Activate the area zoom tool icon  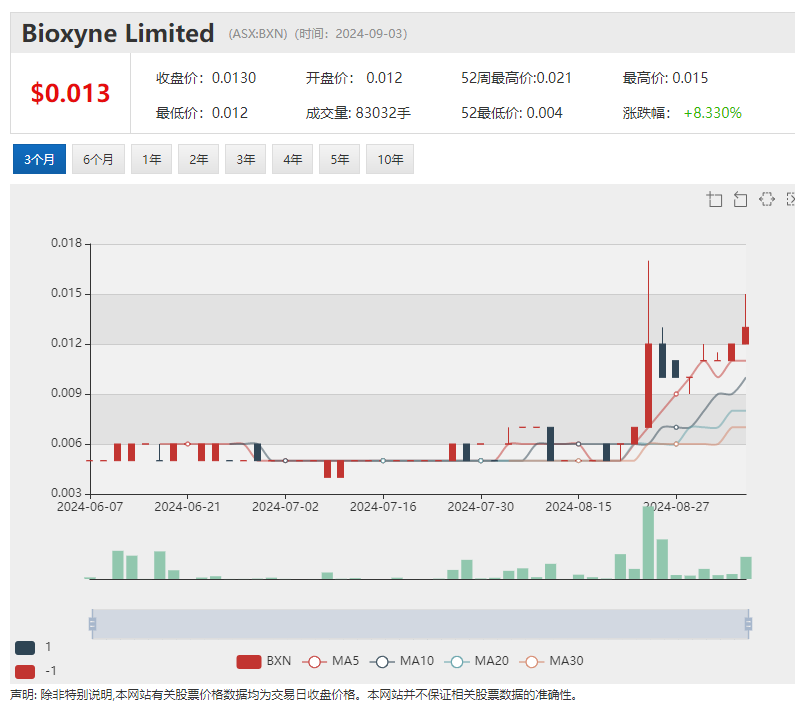click(x=715, y=199)
